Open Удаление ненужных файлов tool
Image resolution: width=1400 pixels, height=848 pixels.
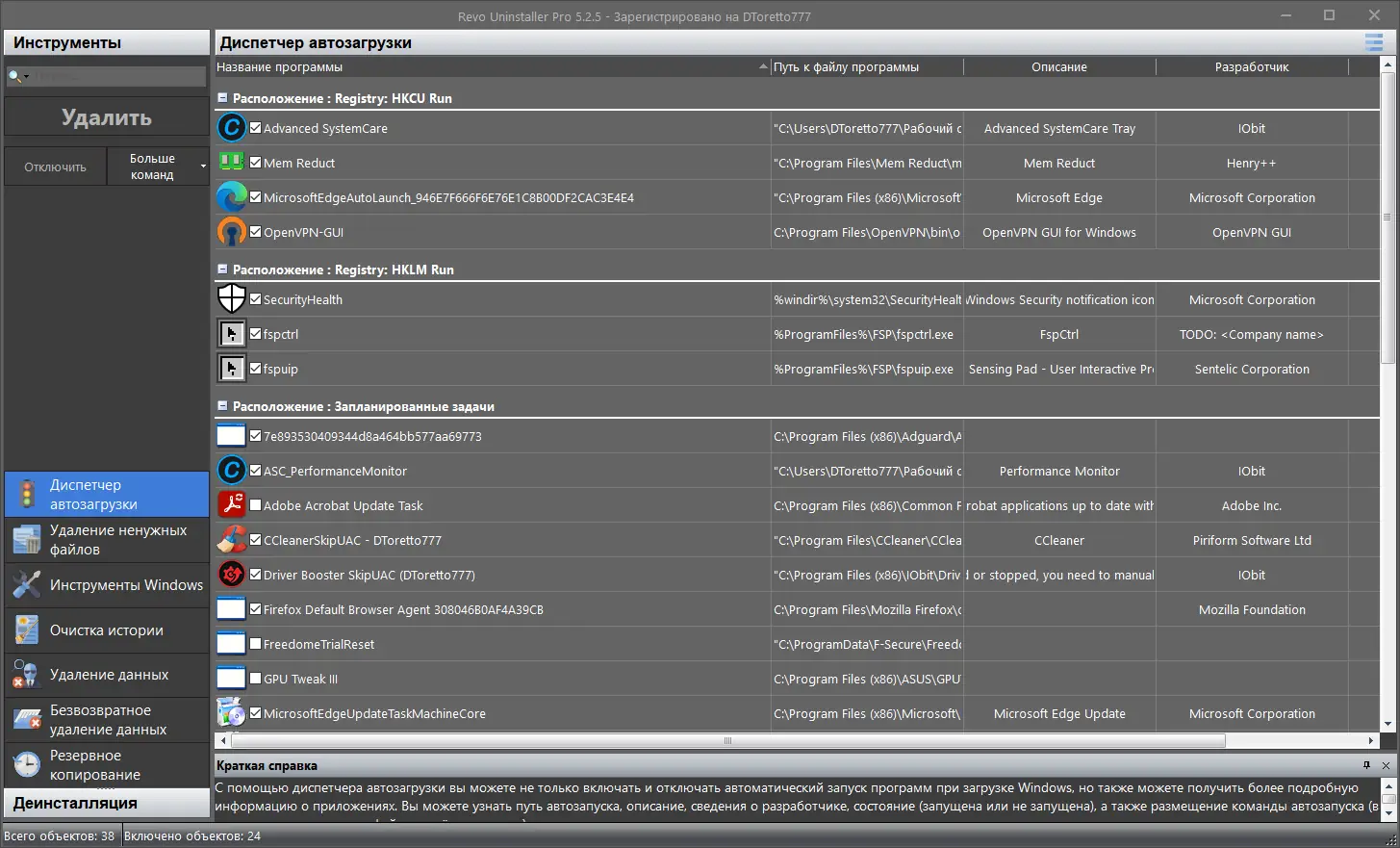(x=107, y=540)
